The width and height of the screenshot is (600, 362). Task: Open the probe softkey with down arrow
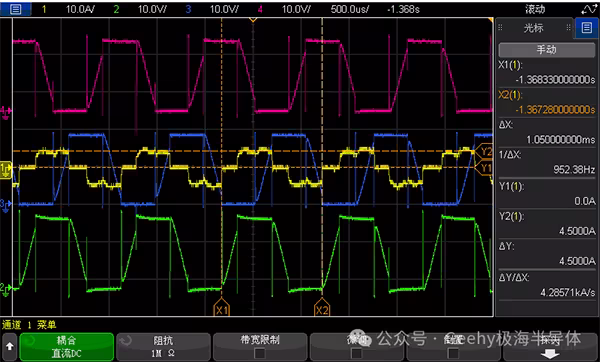[550, 347]
